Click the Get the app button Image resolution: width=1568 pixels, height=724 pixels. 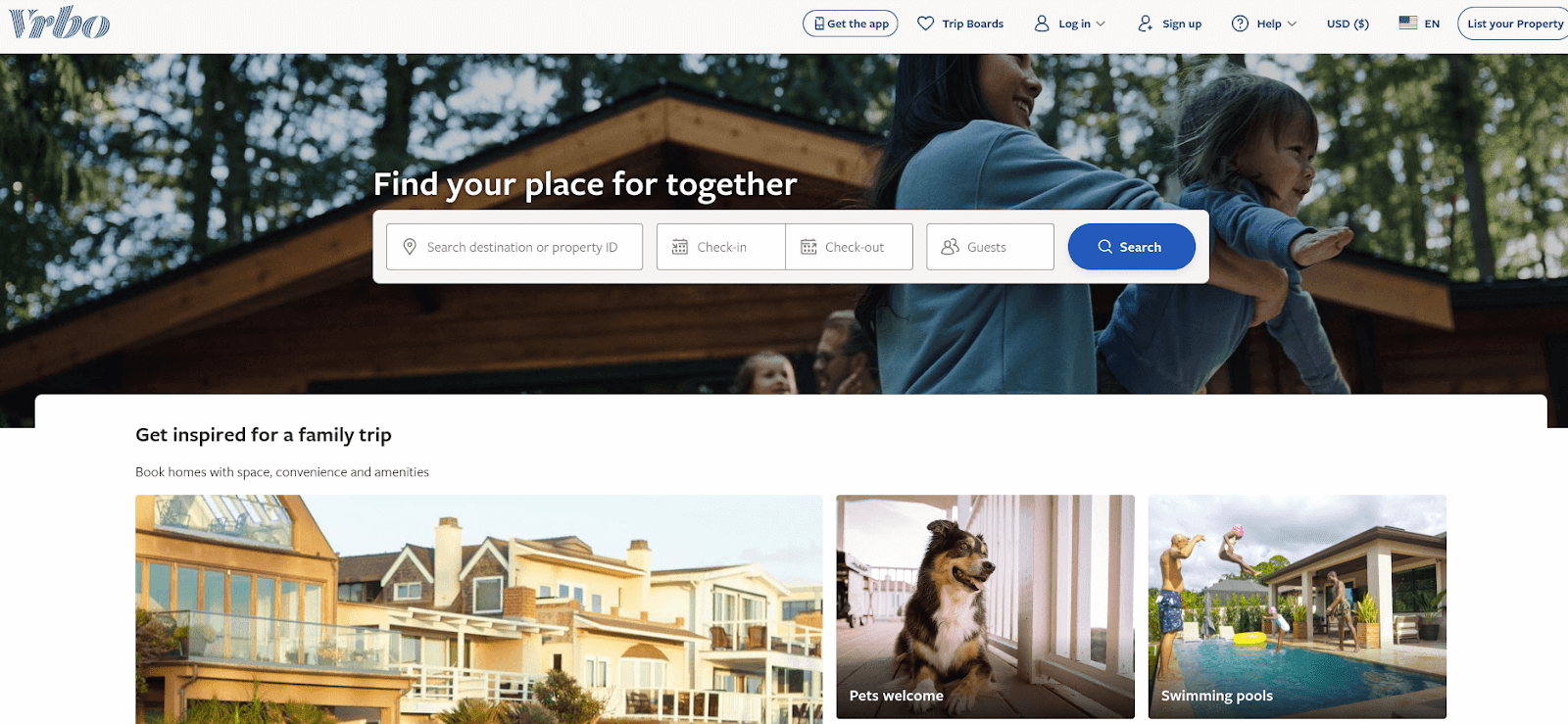coord(851,24)
